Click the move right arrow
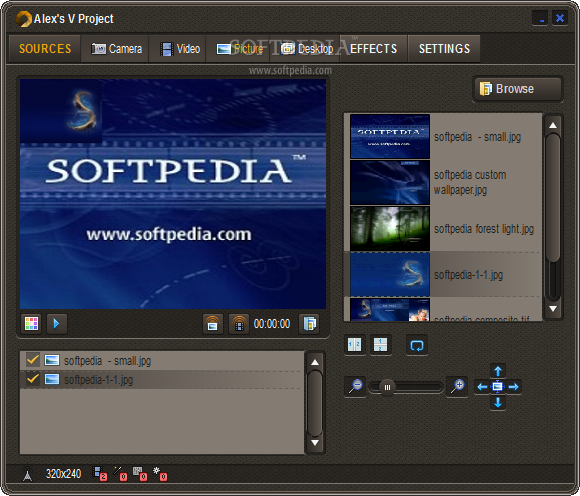580x496 pixels. pos(513,387)
